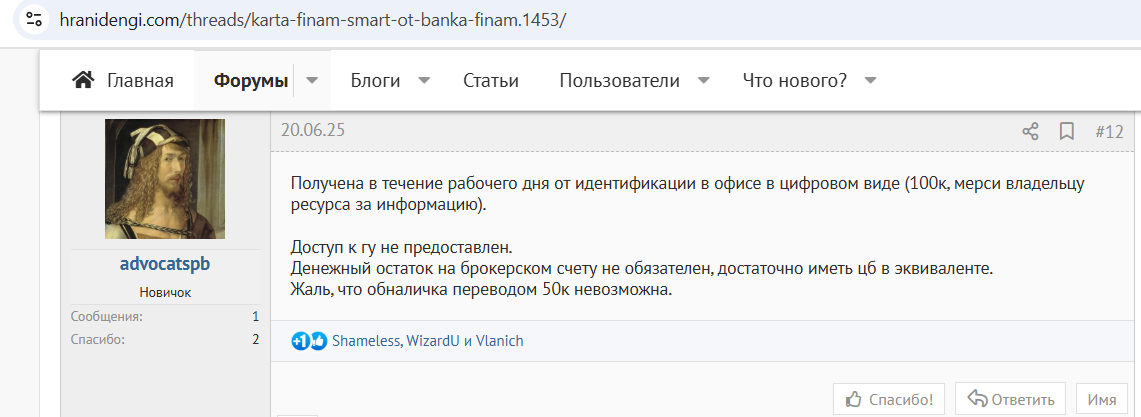Click the thumbs-up reaction icon near Shameless

coord(319,341)
